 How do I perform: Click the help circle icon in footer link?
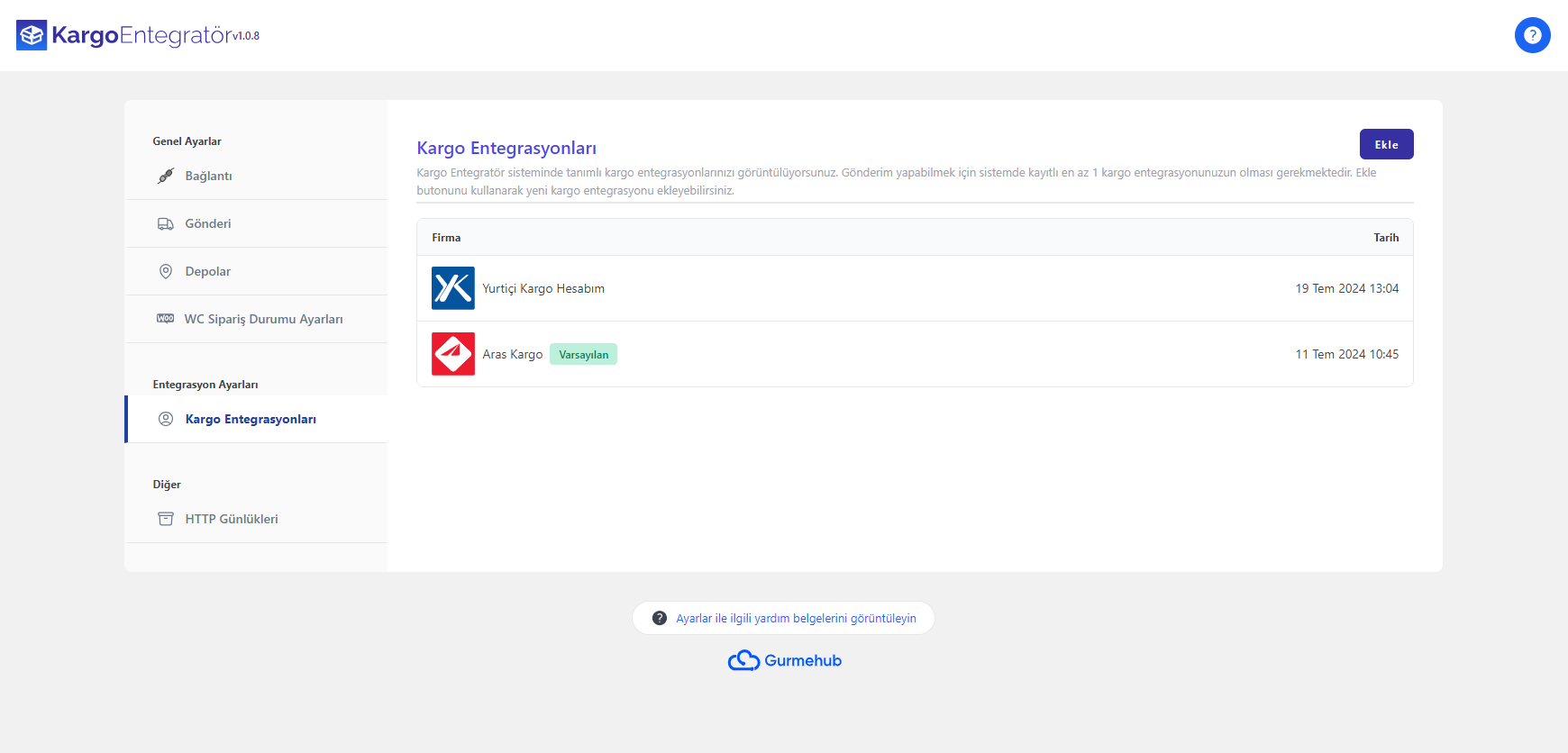point(660,618)
